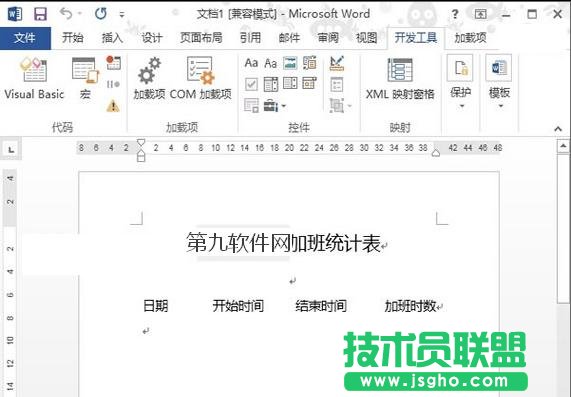This screenshot has height=397, width=571.
Task: Expand the 保护 protect menu
Action: click(x=460, y=82)
